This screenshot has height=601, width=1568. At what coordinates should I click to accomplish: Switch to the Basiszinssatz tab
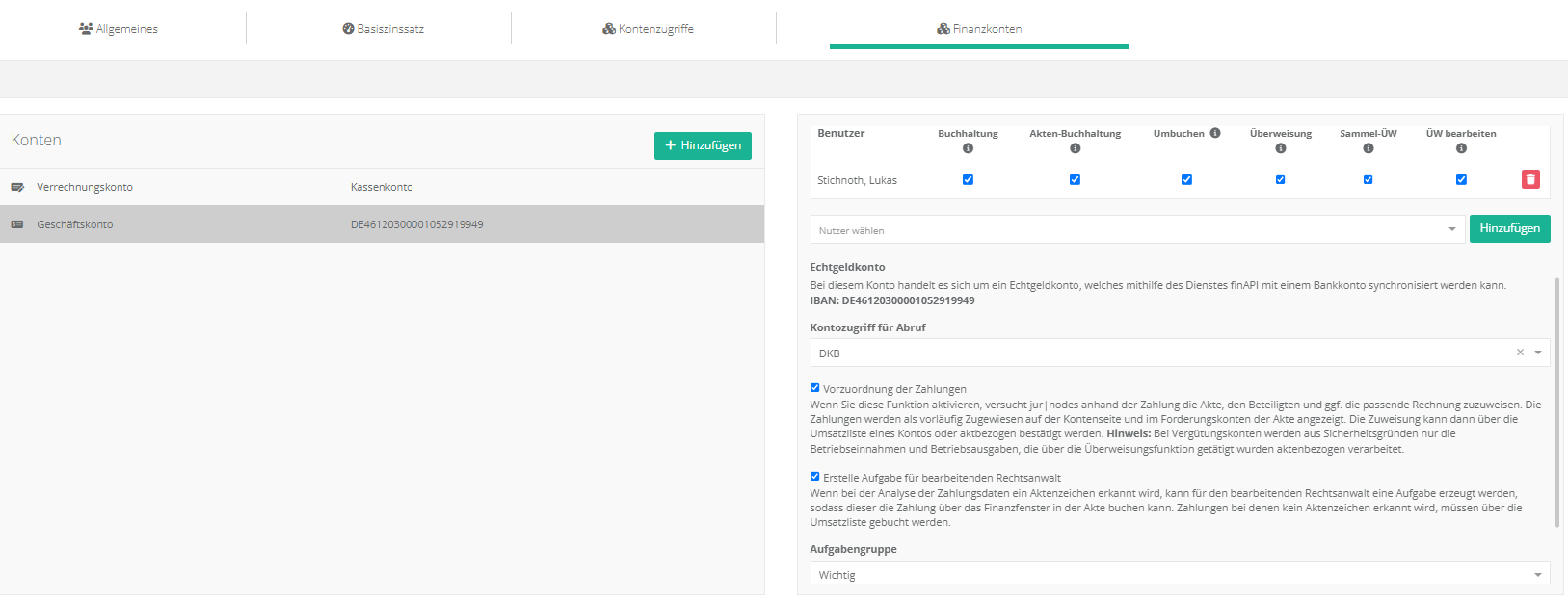[x=383, y=29]
